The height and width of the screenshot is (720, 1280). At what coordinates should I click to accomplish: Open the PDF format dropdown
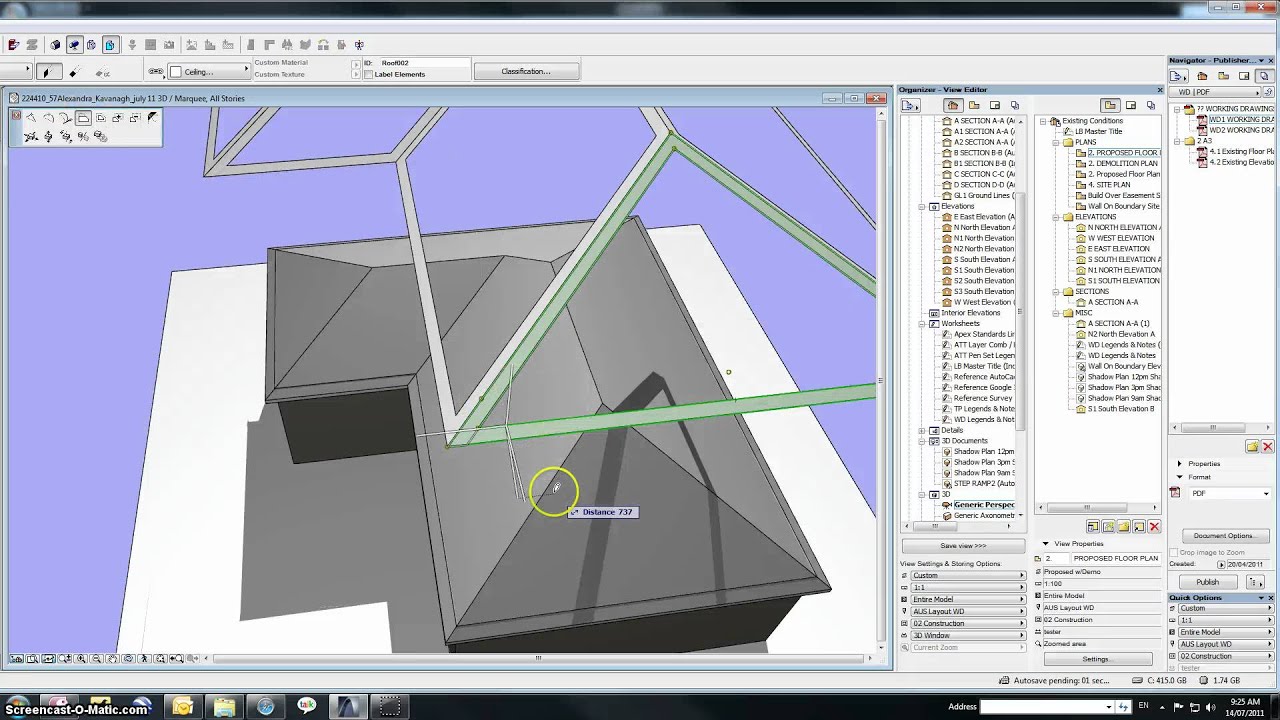(x=1228, y=493)
